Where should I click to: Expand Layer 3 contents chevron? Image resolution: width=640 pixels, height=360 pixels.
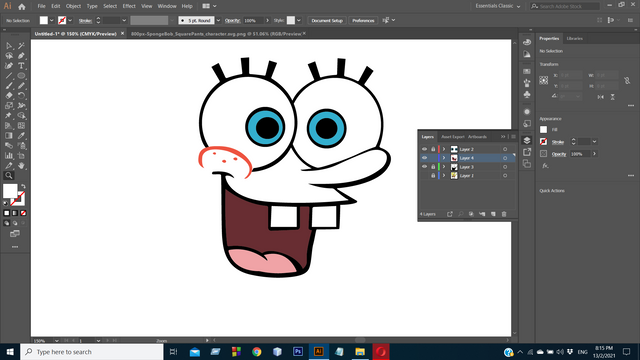click(444, 167)
